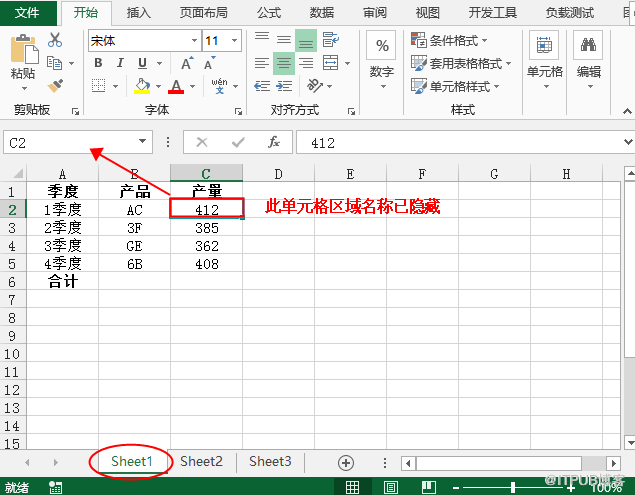Click the cell borders icon
Screen dimensions: 635x495
click(98, 86)
